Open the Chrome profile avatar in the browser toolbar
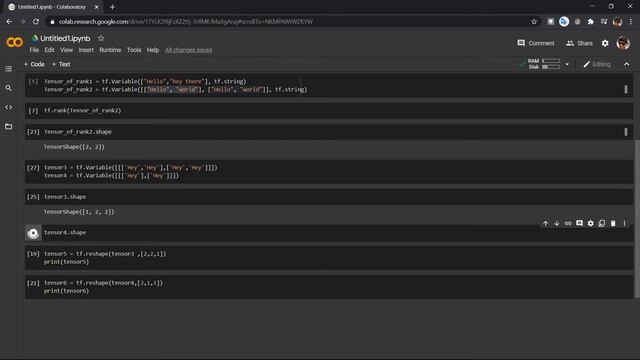Viewport: 640px width, 360px height. coord(617,22)
